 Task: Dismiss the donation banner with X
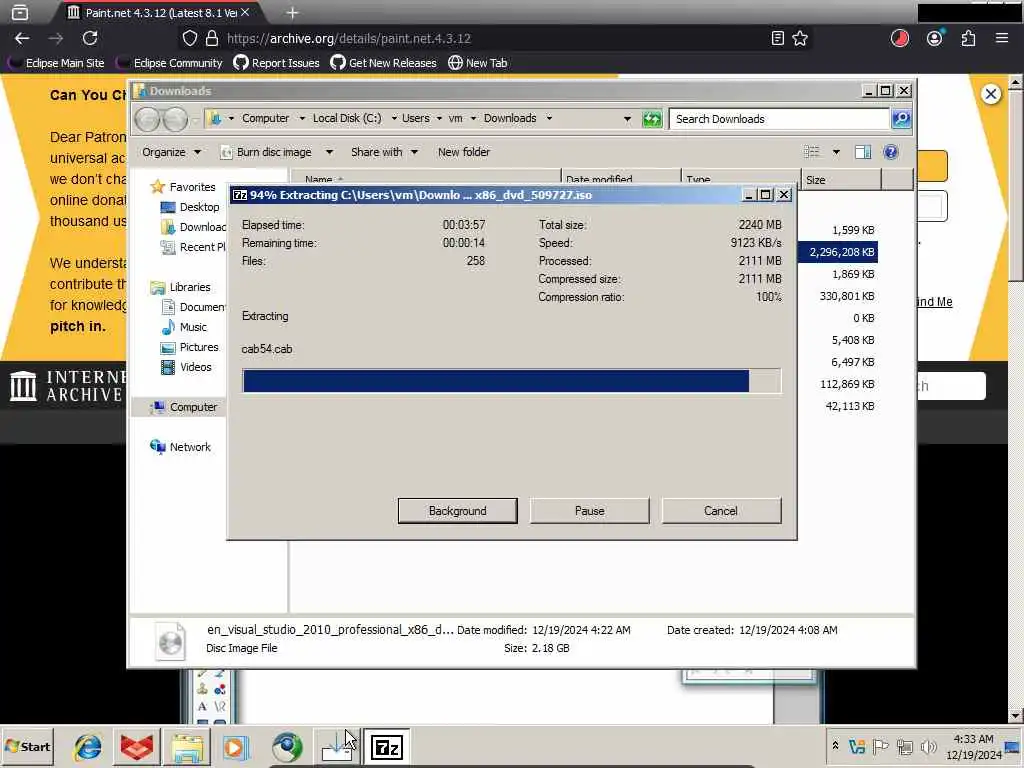(x=991, y=94)
